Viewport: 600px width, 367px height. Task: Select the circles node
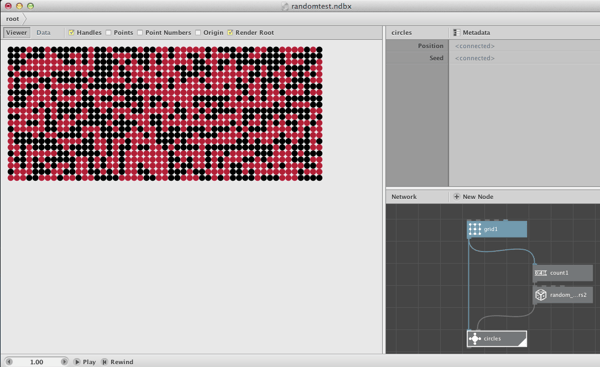(497, 339)
